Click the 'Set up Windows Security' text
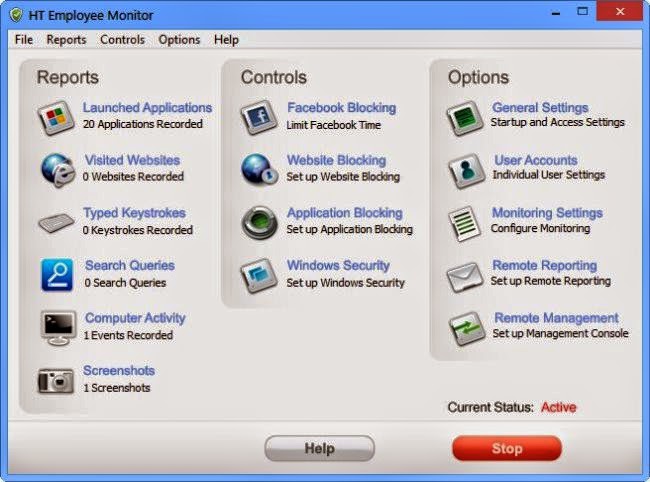Screen dimensions: 650x482 pyautogui.click(x=345, y=283)
